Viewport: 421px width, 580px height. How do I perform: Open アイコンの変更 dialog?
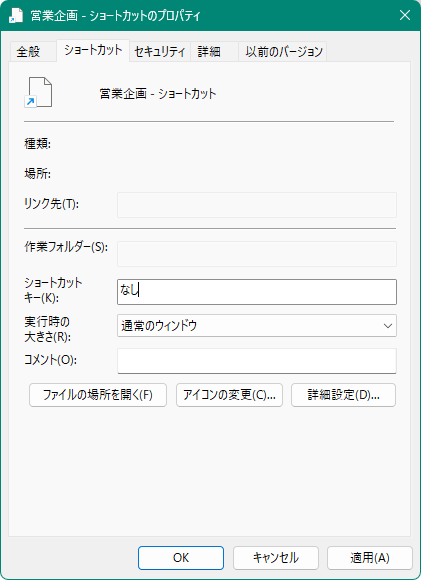click(x=229, y=395)
